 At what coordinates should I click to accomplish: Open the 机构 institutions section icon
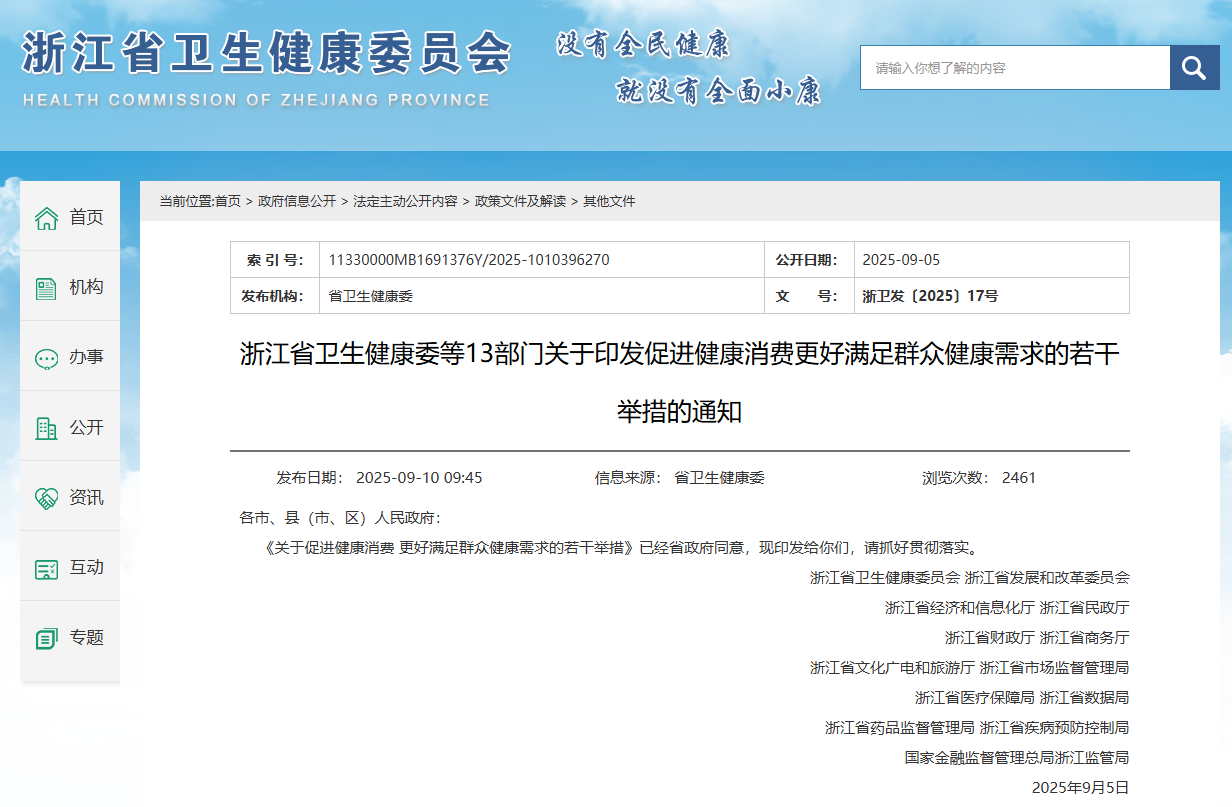(44, 287)
